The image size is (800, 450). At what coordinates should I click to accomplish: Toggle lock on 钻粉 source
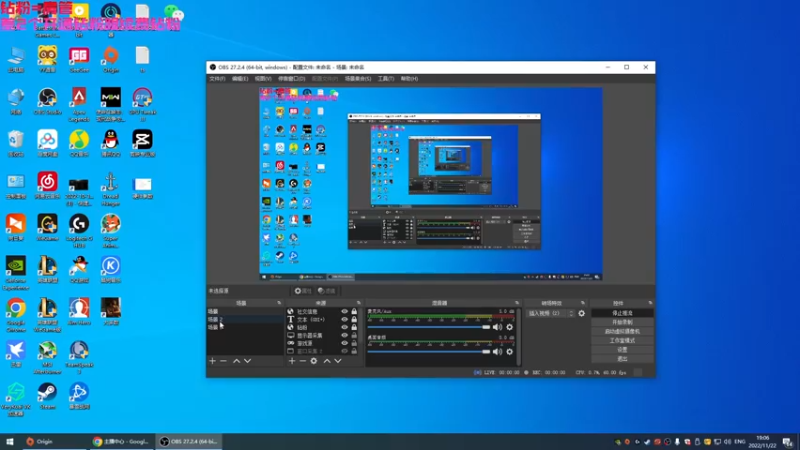(354, 328)
